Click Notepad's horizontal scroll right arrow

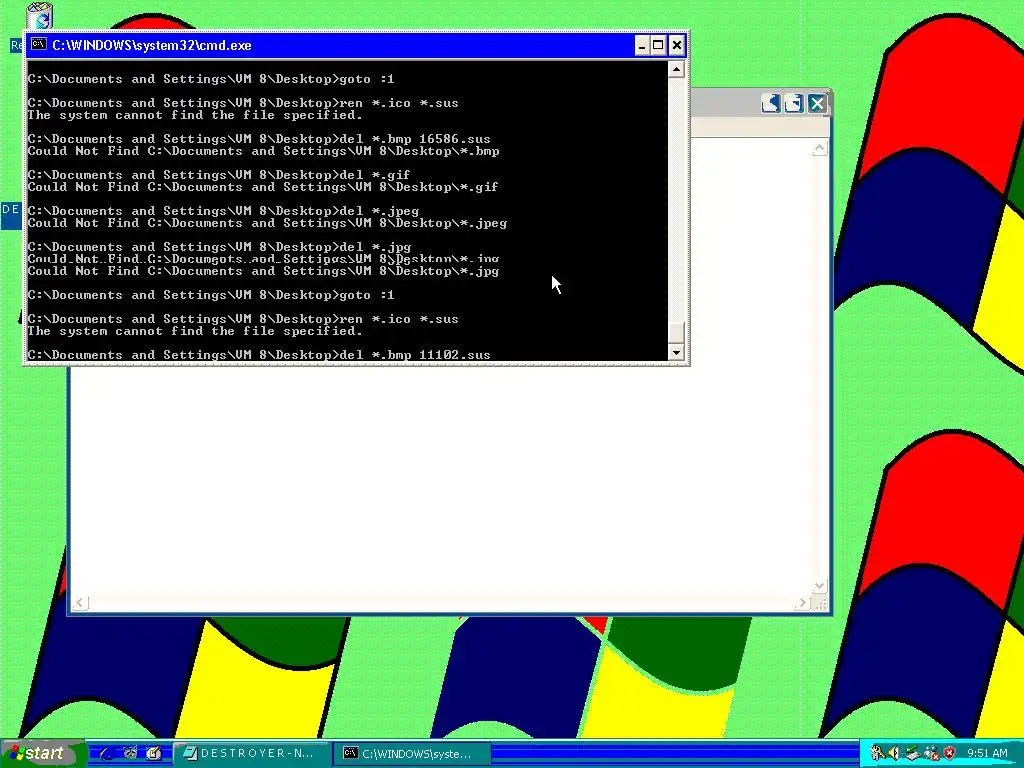[803, 603]
